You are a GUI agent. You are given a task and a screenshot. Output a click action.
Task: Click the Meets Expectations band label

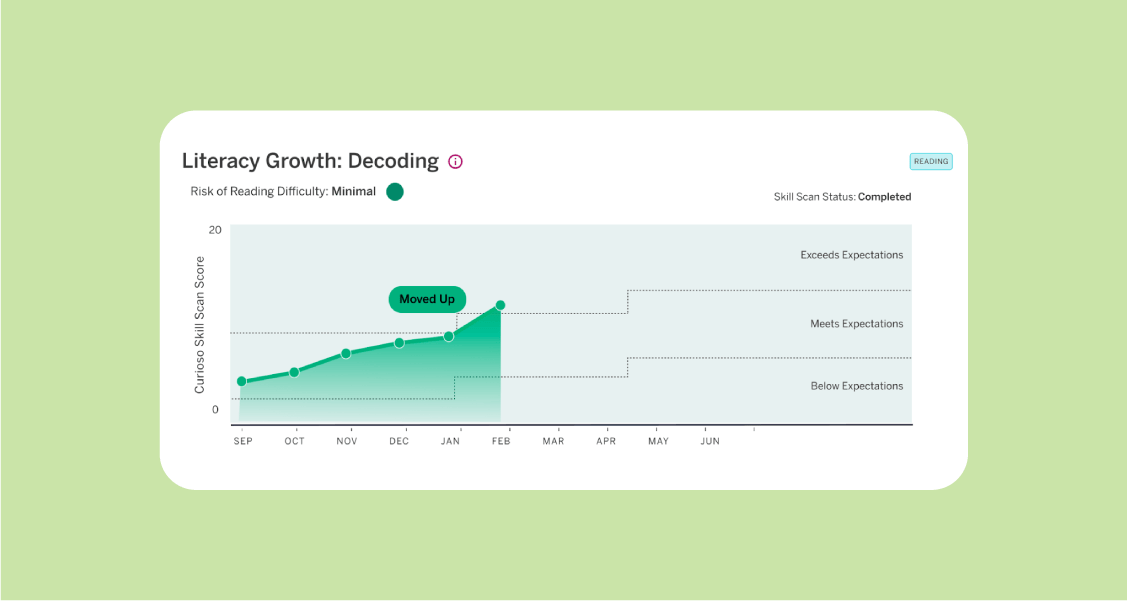[856, 324]
